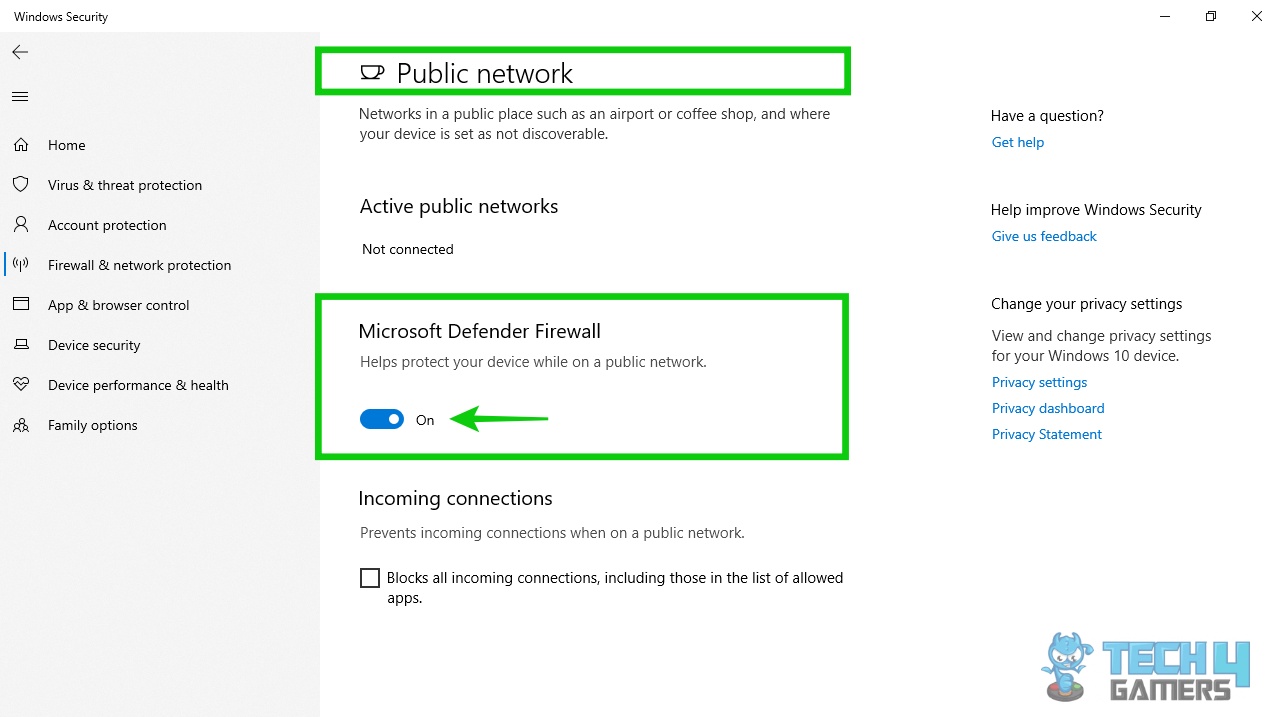Click the Family options people icon
This screenshot has width=1280, height=717.
(x=20, y=425)
